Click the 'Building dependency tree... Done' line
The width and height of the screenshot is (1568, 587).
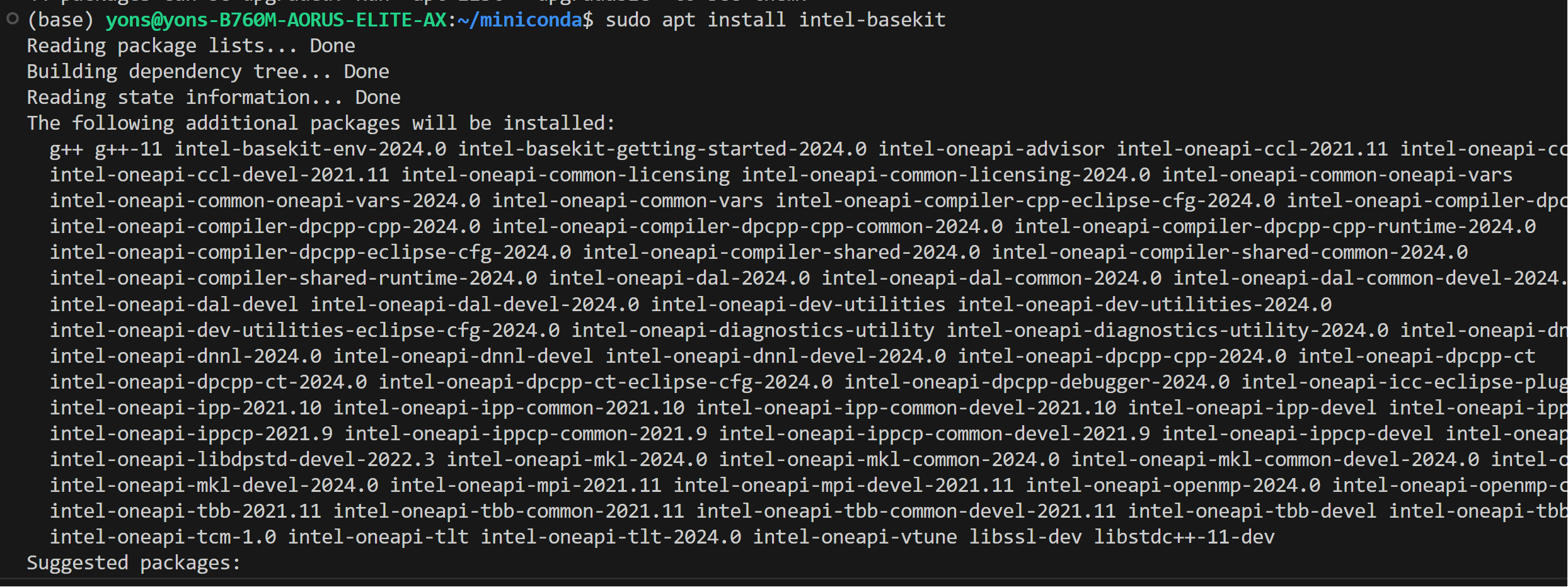click(208, 72)
